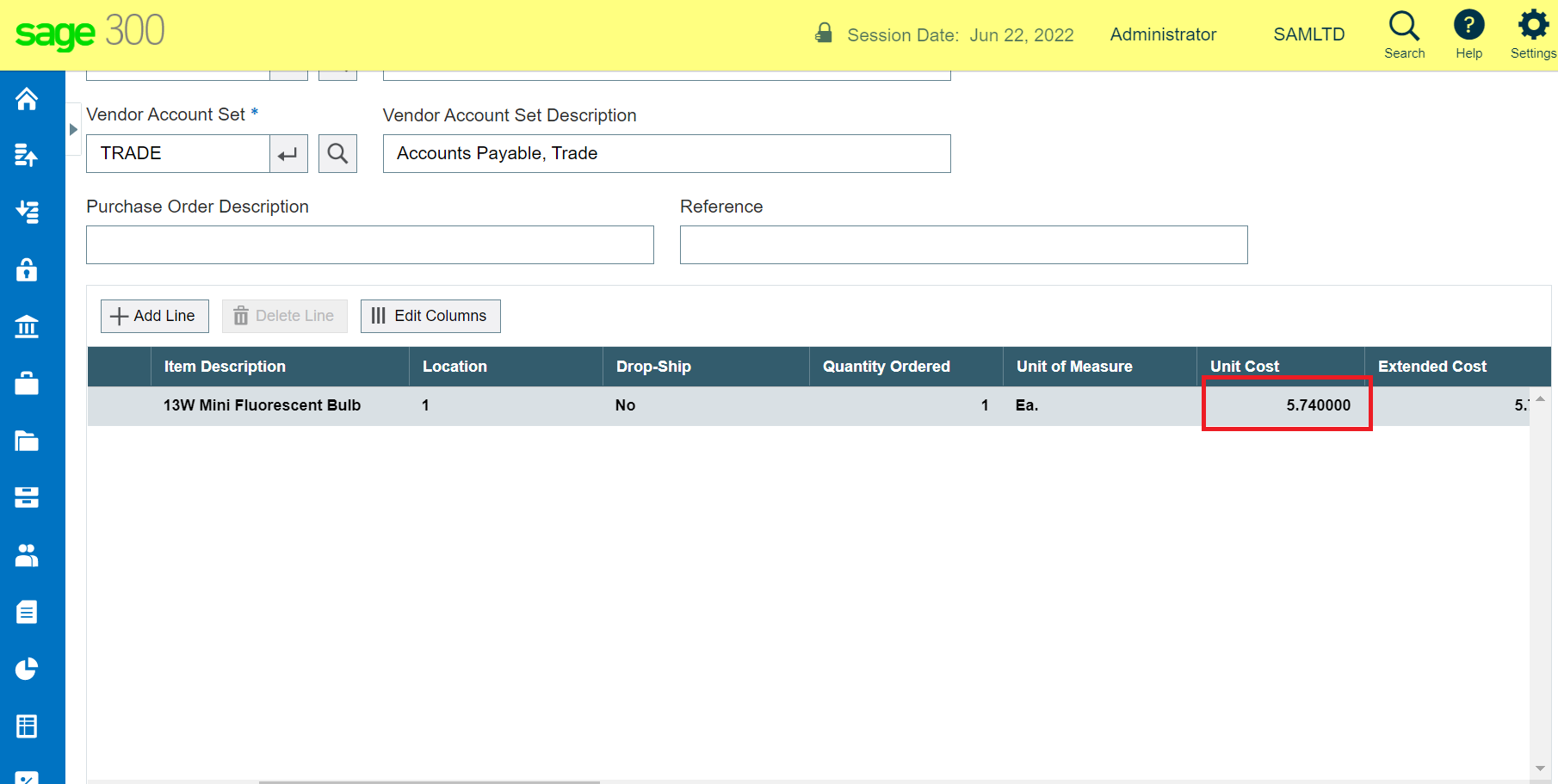Select the Unit Cost cell 5.740000
The width and height of the screenshot is (1558, 784).
[1286, 405]
